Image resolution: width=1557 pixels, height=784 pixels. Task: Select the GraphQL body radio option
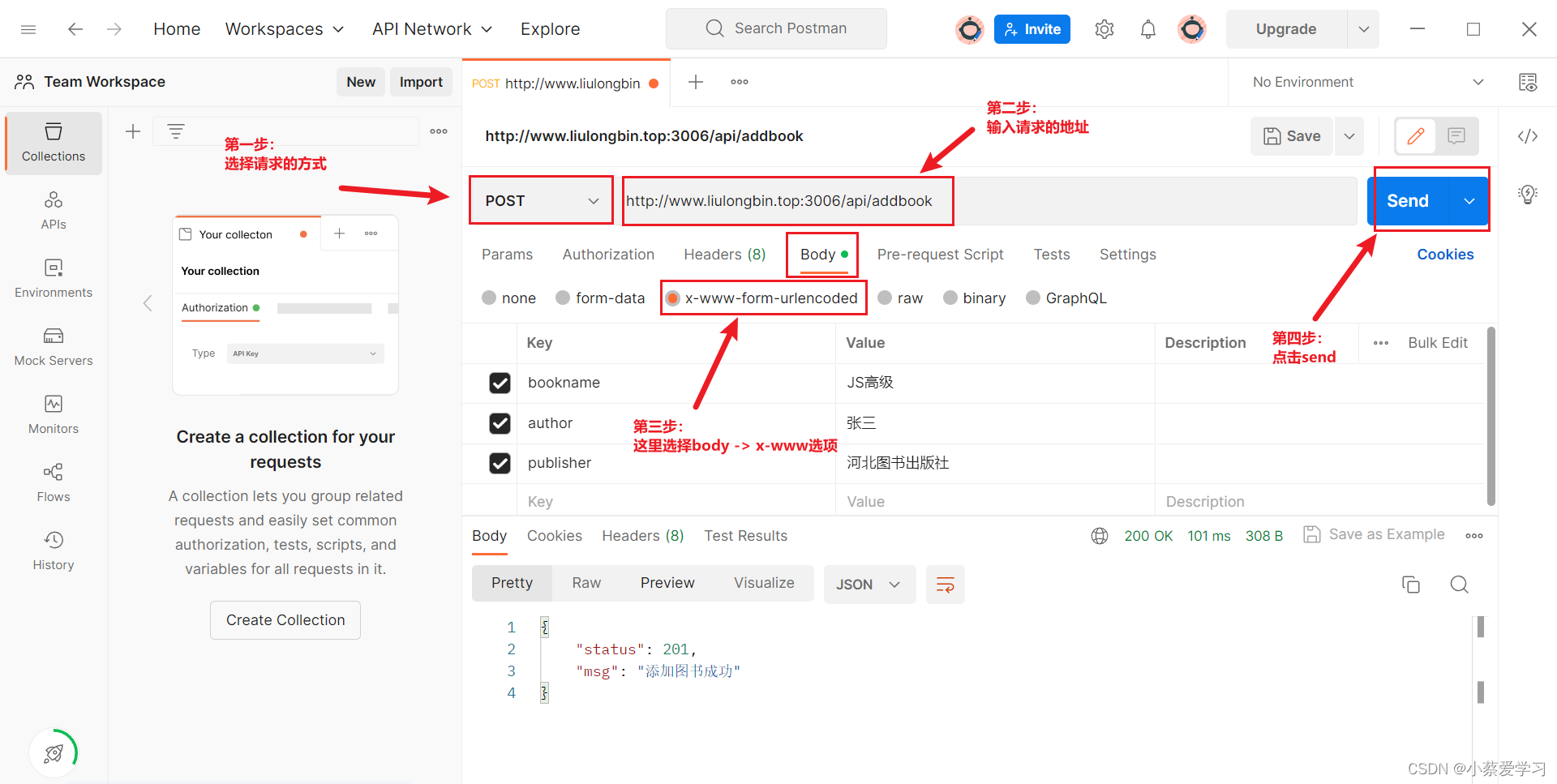point(1033,298)
